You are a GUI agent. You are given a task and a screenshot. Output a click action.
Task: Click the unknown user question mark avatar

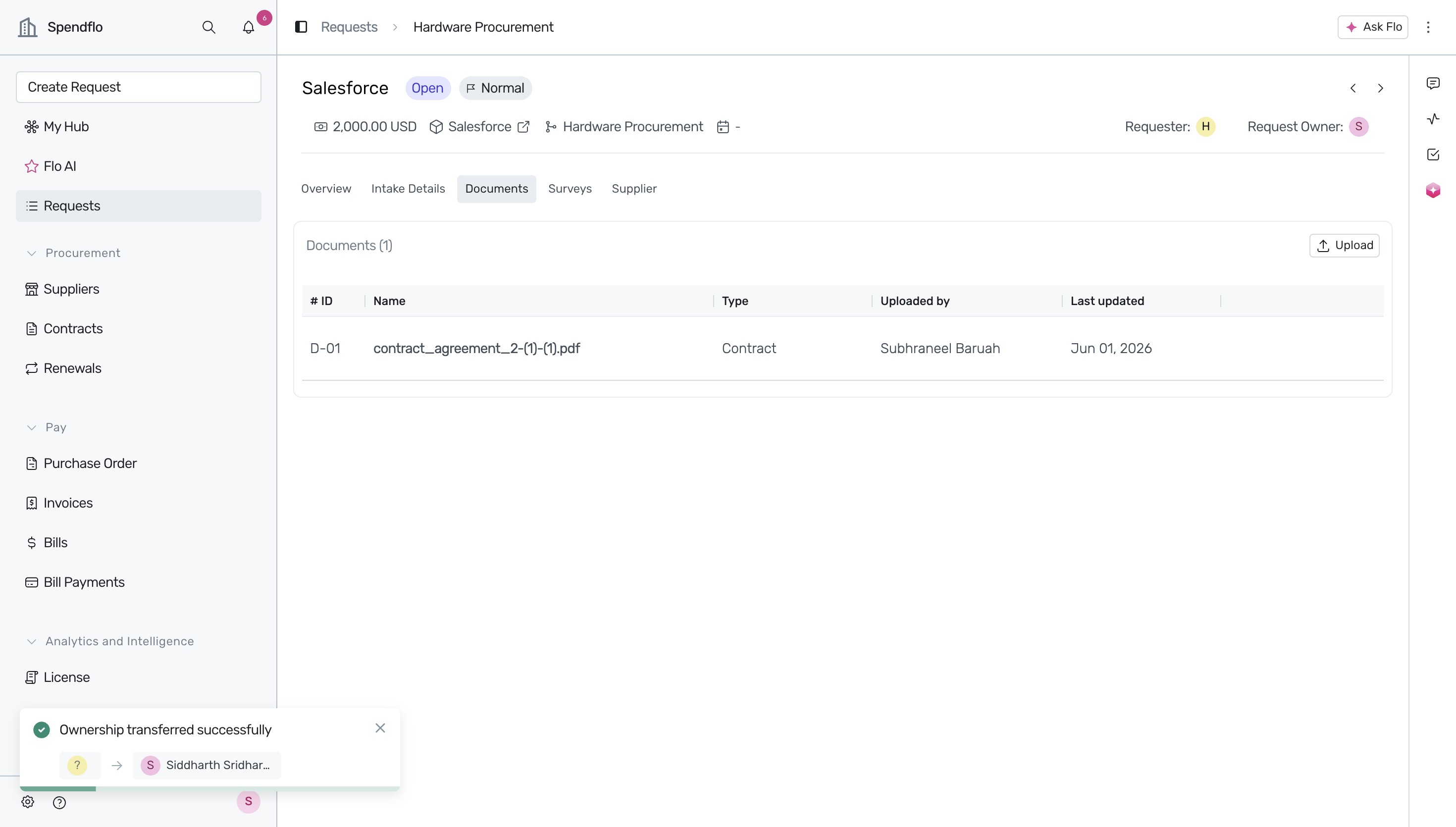pos(77,765)
